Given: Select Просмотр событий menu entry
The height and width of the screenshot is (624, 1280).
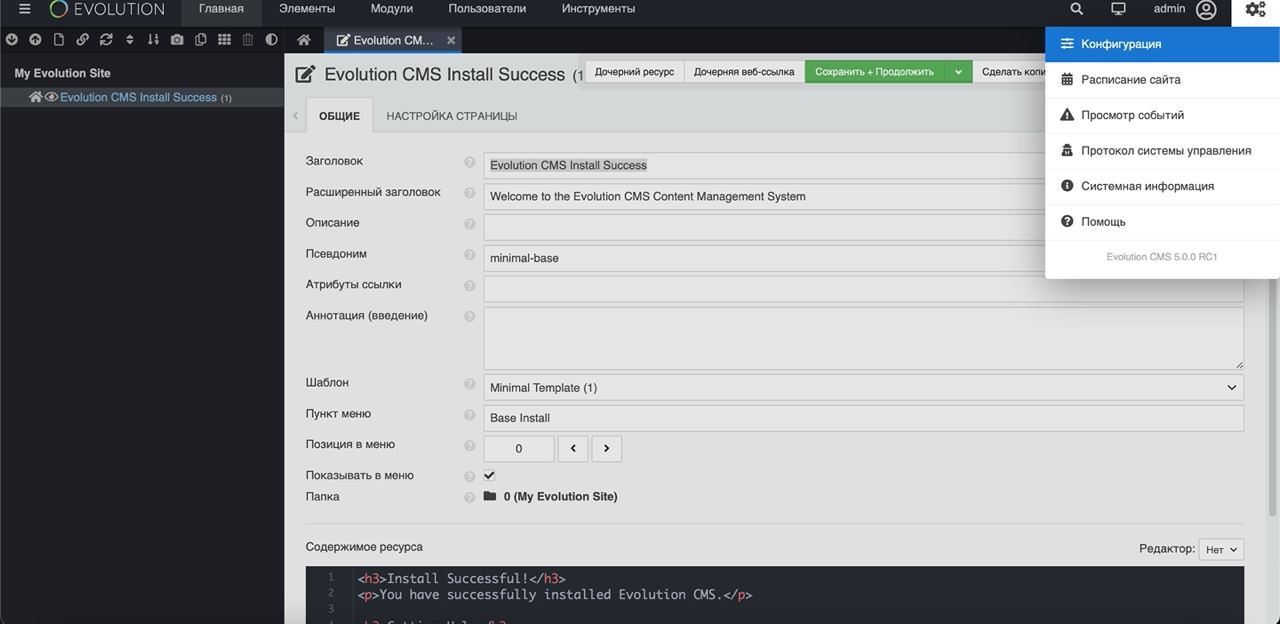Looking at the screenshot, I should click(1162, 115).
